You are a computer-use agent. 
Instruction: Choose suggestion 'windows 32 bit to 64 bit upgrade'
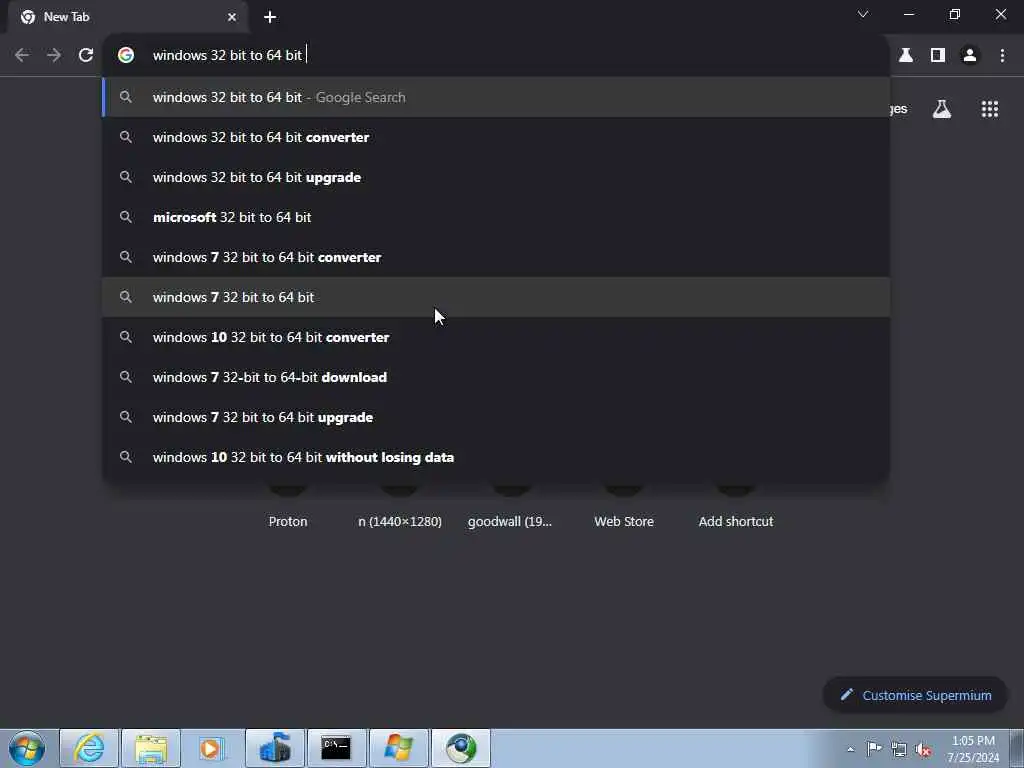496,178
